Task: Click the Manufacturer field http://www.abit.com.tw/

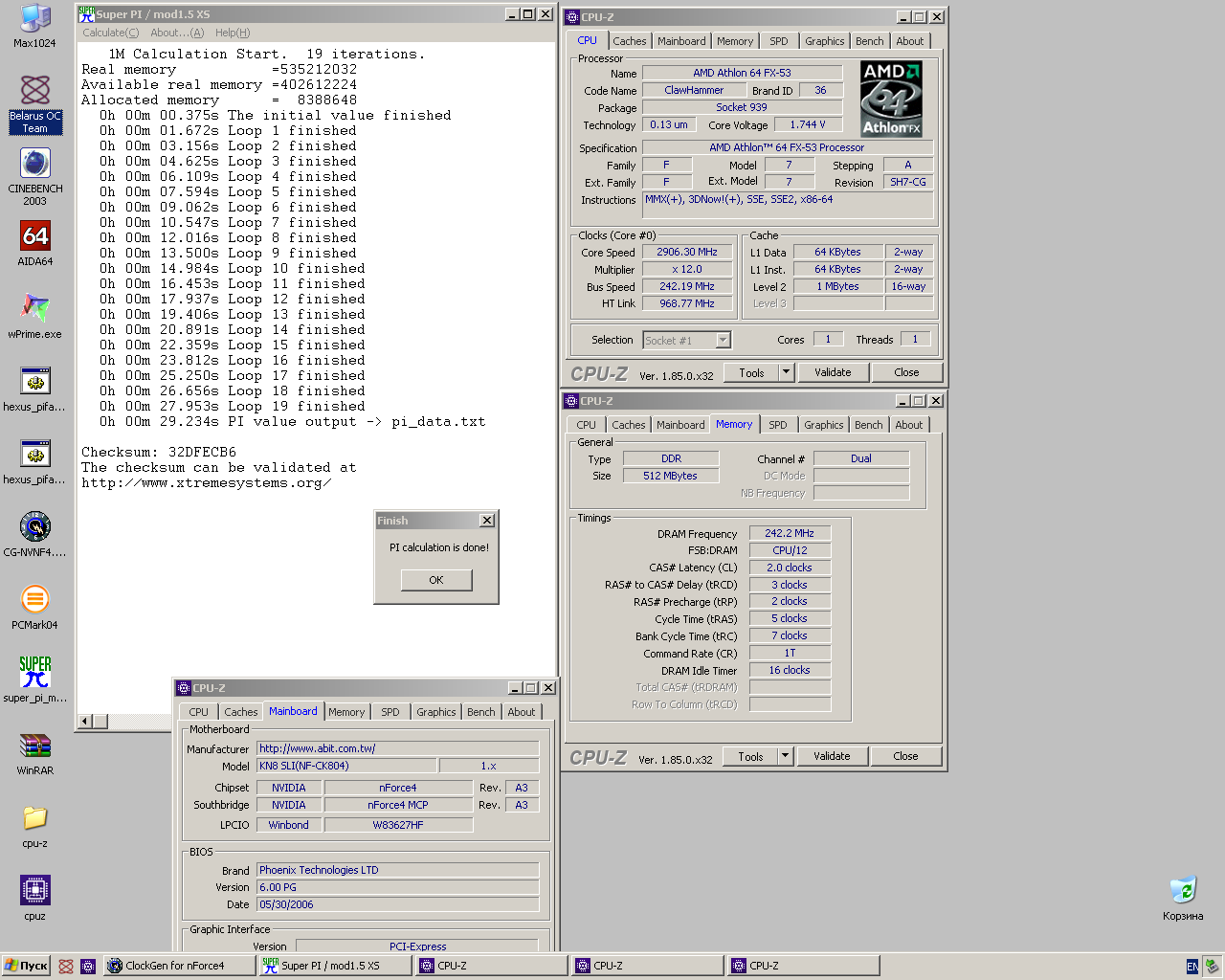Action: 397,748
